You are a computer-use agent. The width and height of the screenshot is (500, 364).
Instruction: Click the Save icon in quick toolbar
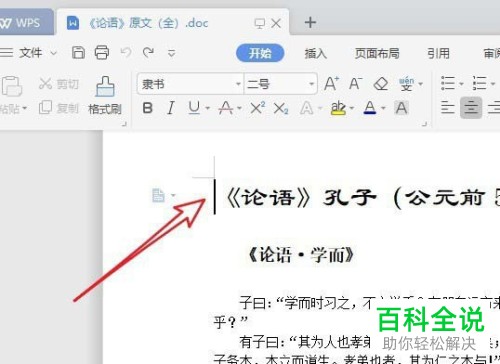click(78, 53)
